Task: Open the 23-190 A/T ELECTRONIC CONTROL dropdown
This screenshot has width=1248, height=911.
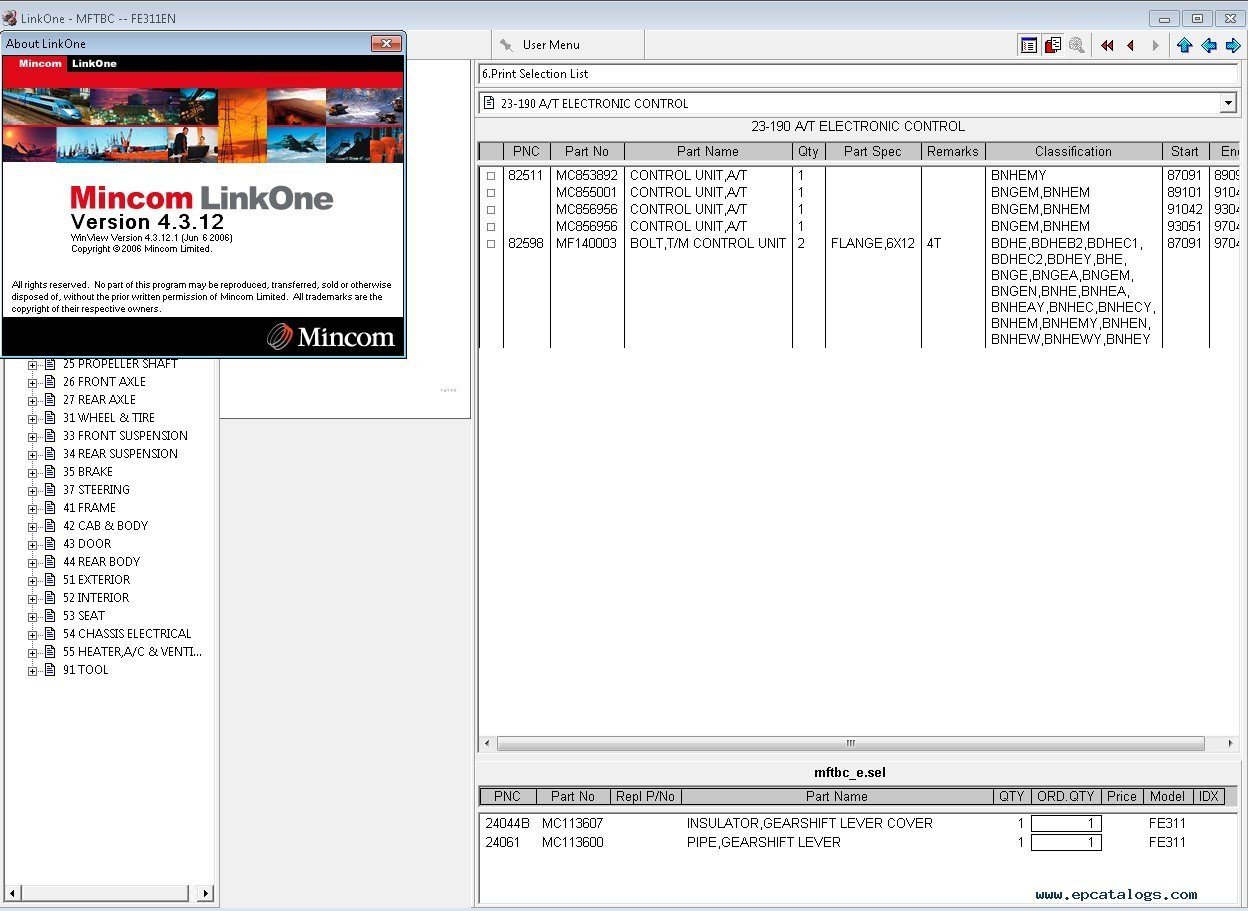Action: [x=1228, y=103]
